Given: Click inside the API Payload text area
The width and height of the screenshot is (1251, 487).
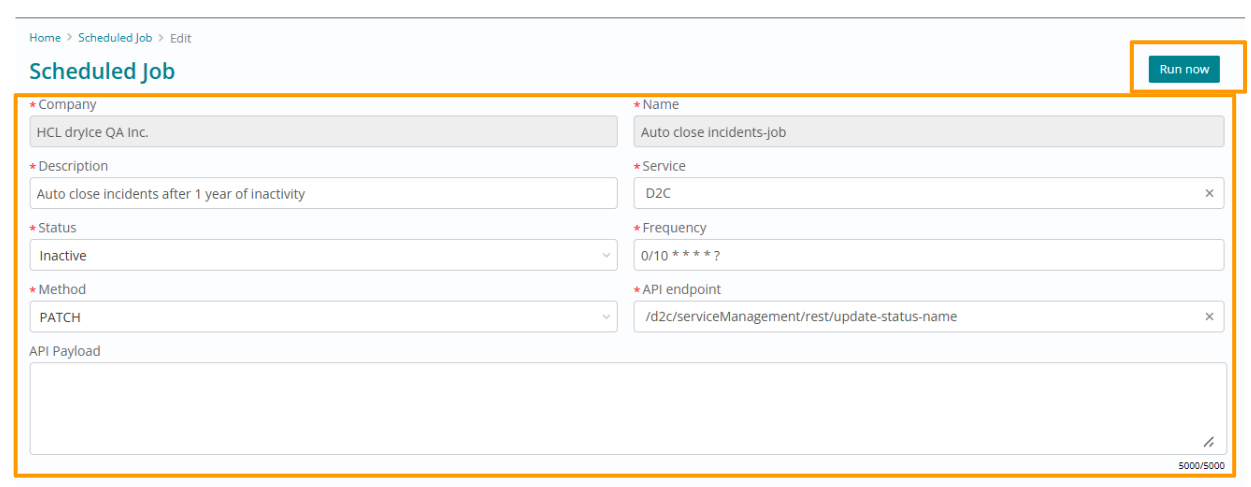Looking at the screenshot, I should click(620, 408).
